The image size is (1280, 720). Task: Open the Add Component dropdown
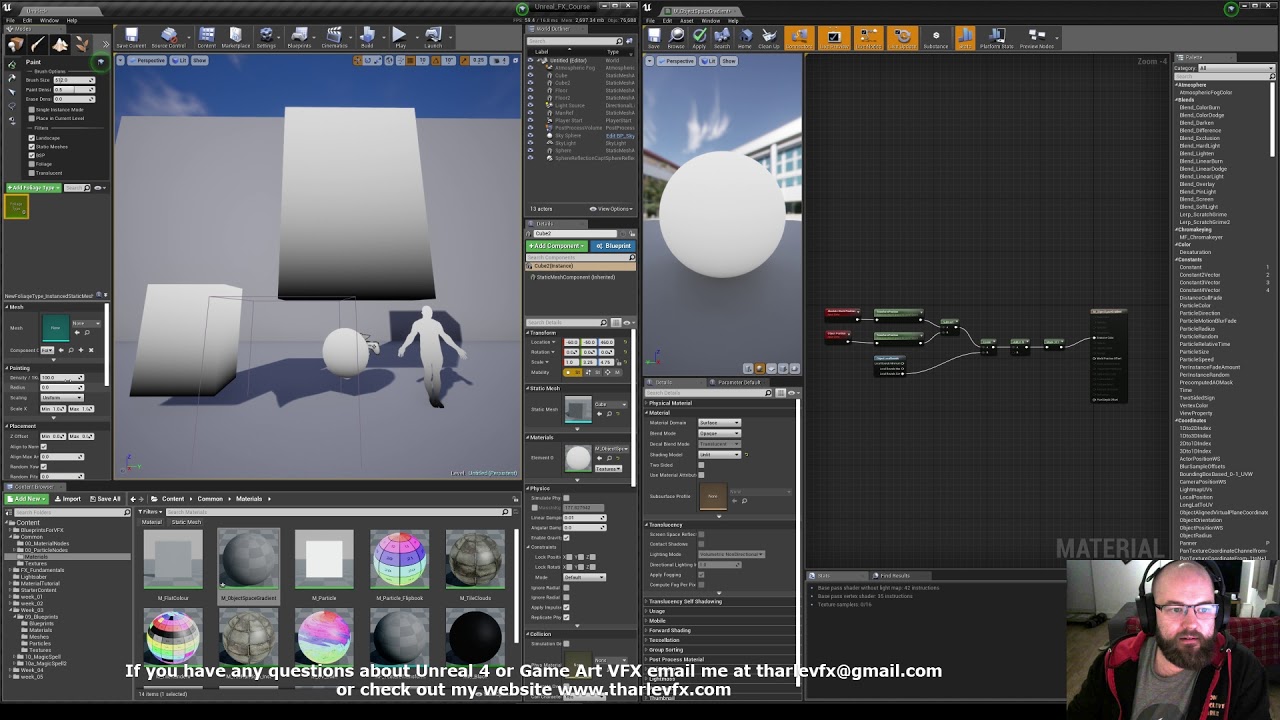click(556, 246)
